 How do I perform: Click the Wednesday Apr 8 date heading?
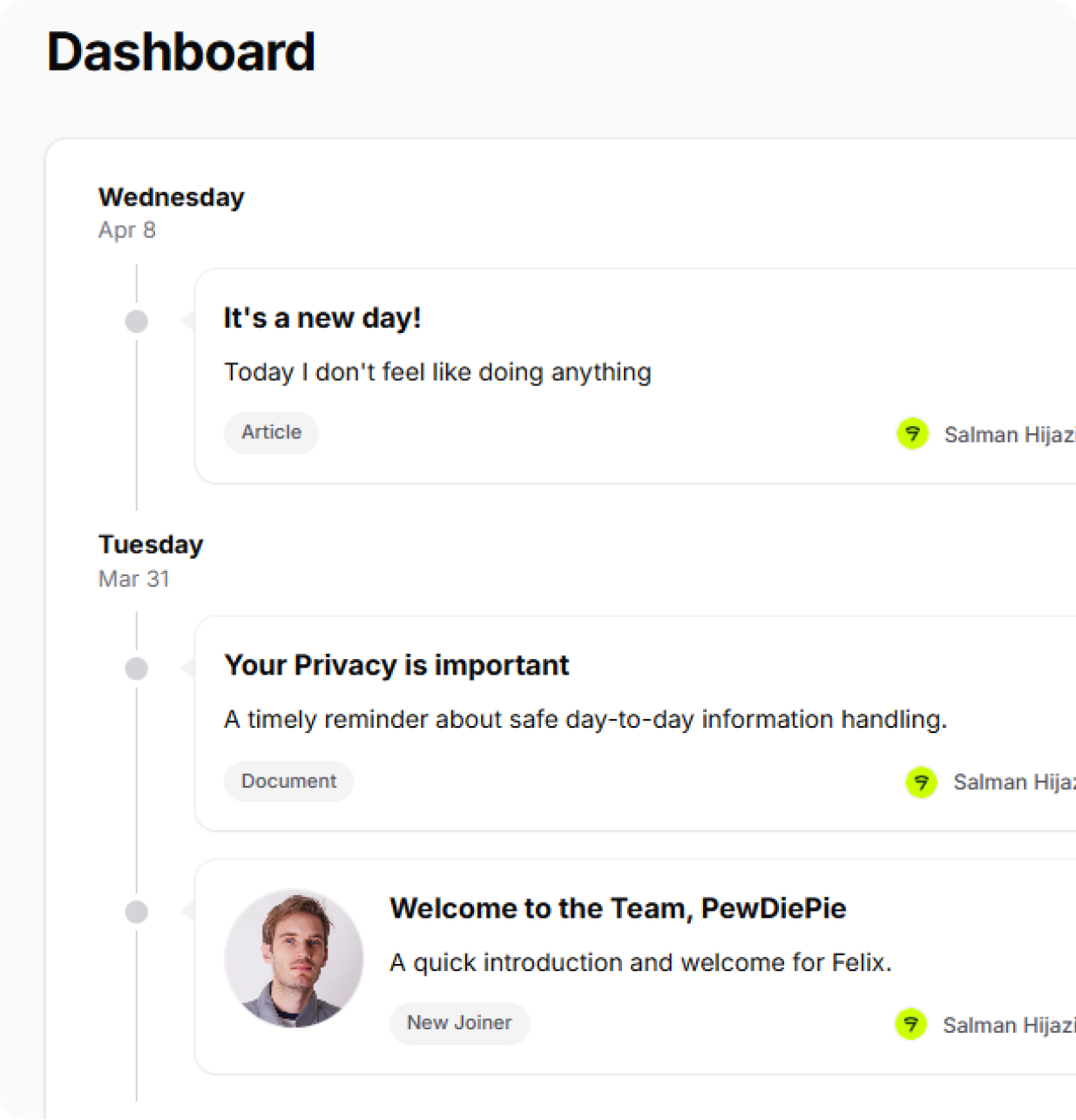171,212
